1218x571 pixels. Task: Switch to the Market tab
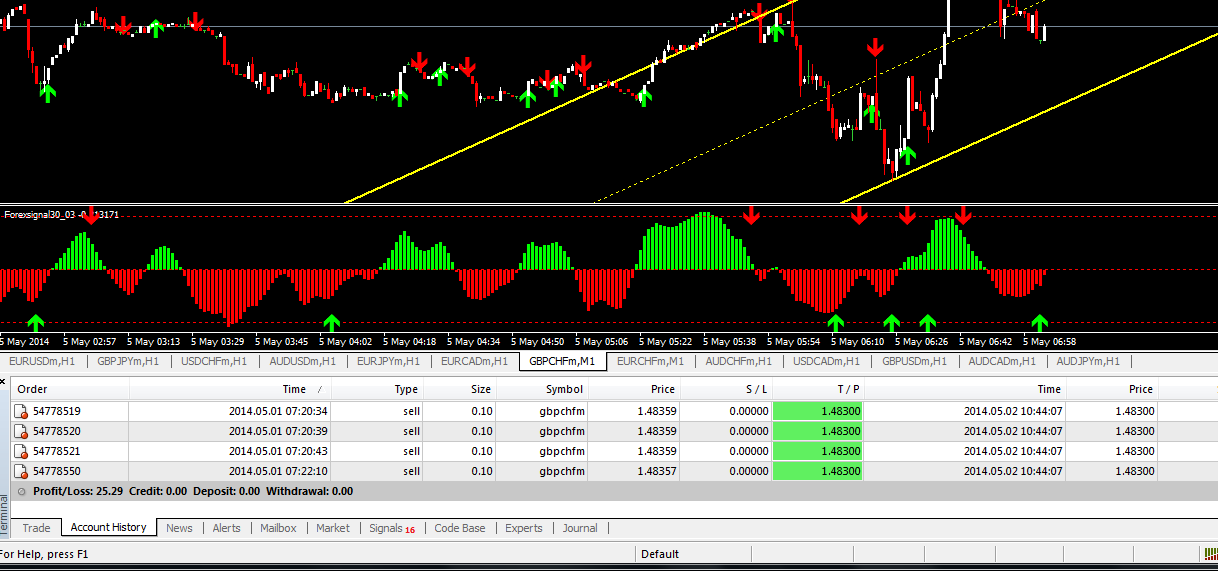[333, 528]
